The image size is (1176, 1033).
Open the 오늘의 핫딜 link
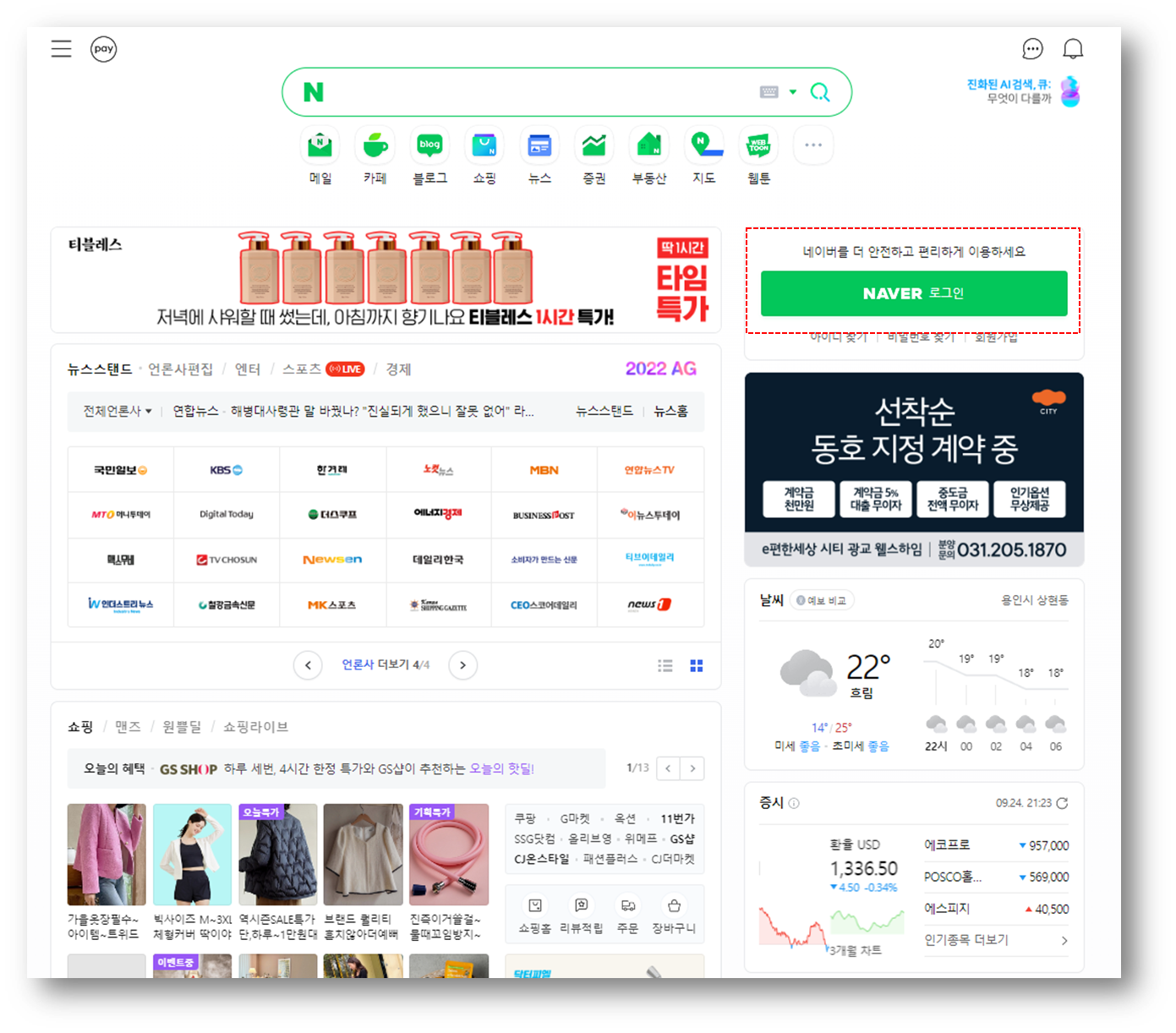tap(501, 768)
